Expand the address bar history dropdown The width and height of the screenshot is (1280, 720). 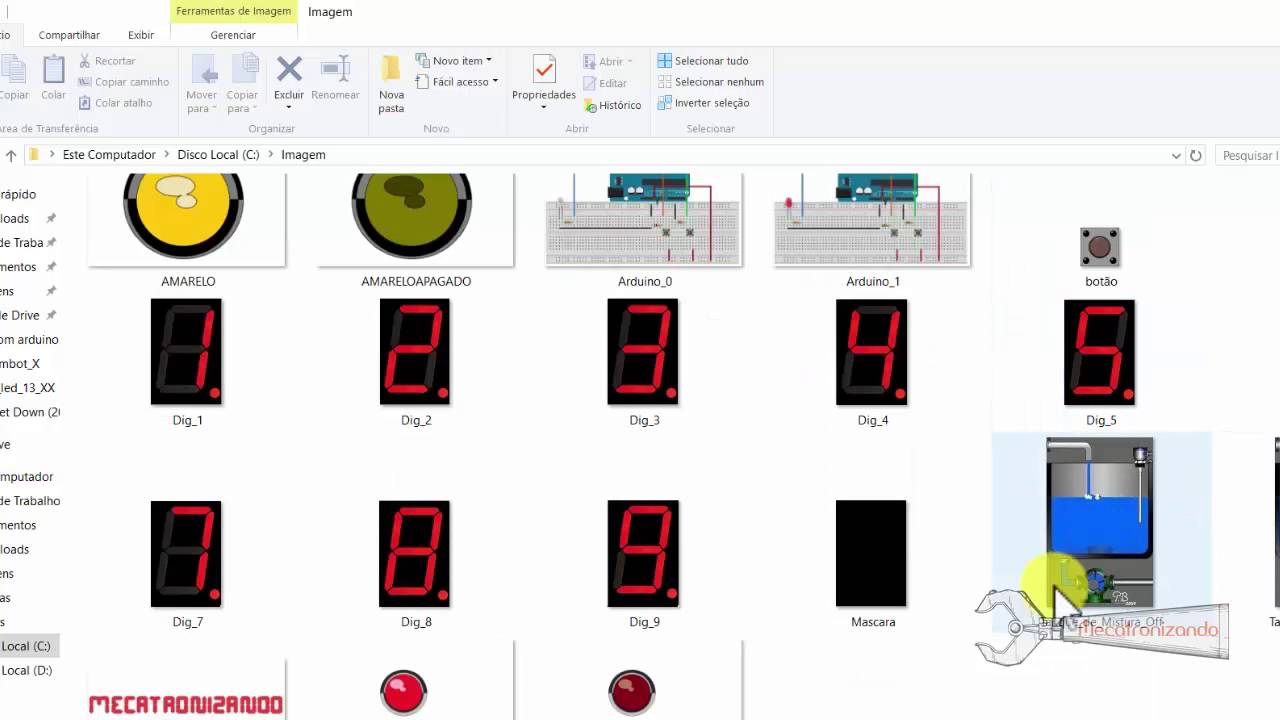tap(1176, 155)
